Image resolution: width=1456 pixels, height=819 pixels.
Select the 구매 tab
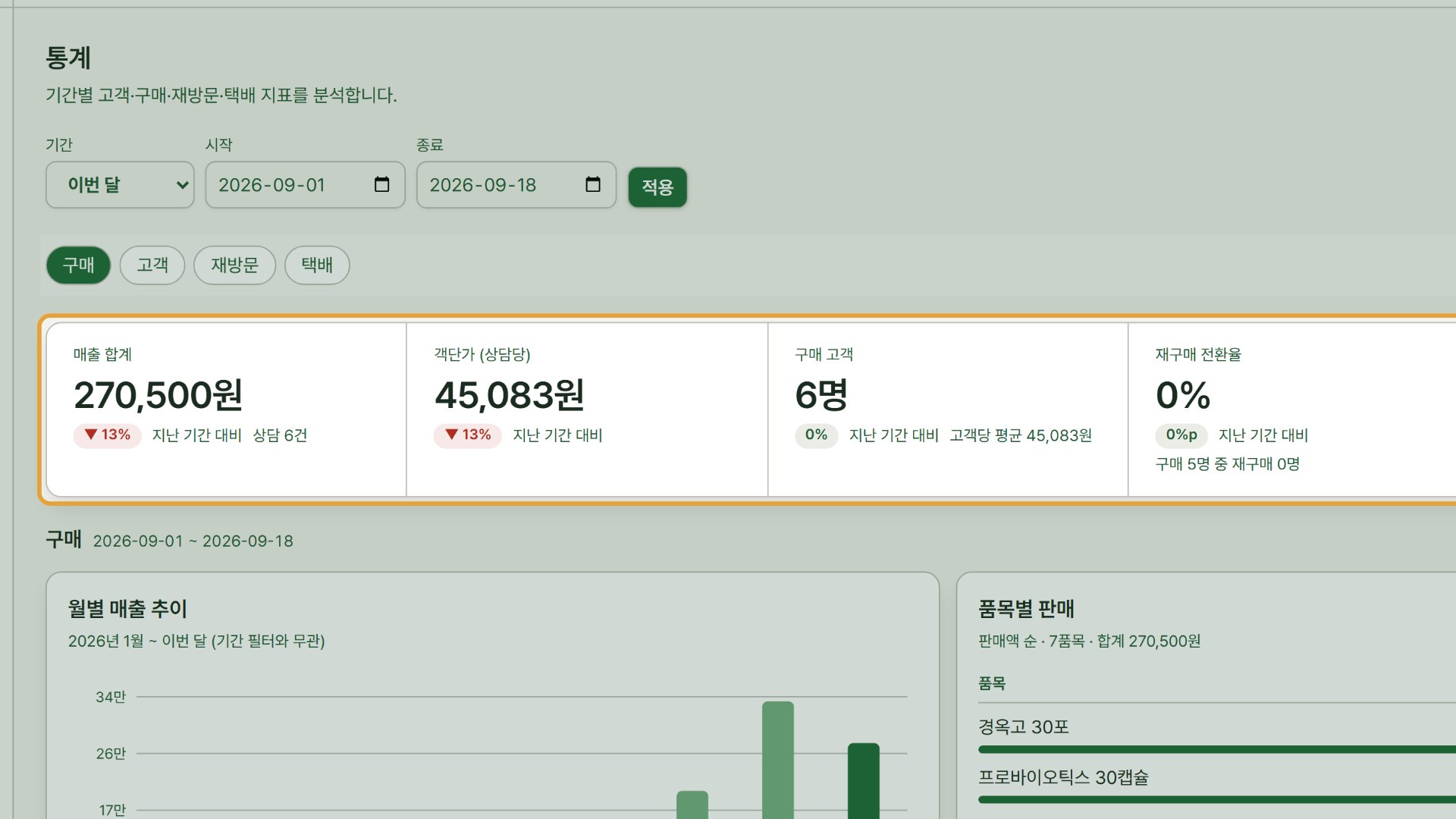coord(78,265)
